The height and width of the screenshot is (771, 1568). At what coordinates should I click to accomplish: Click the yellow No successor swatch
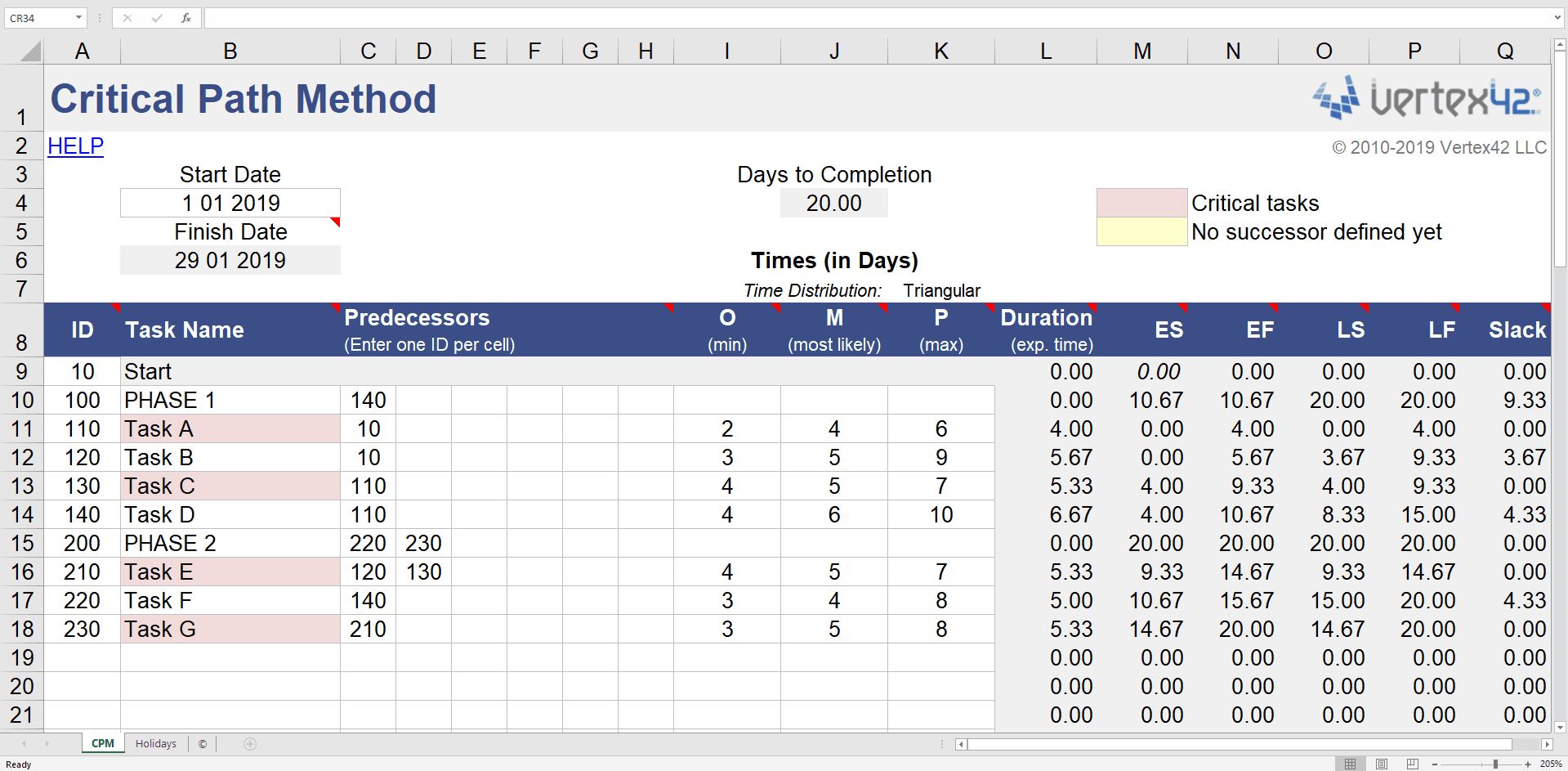[x=1141, y=231]
